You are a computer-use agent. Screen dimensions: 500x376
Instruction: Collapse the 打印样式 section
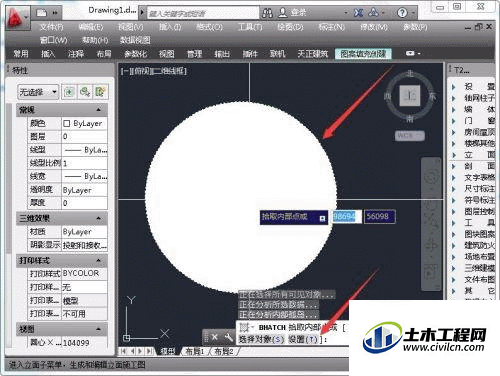[98, 260]
